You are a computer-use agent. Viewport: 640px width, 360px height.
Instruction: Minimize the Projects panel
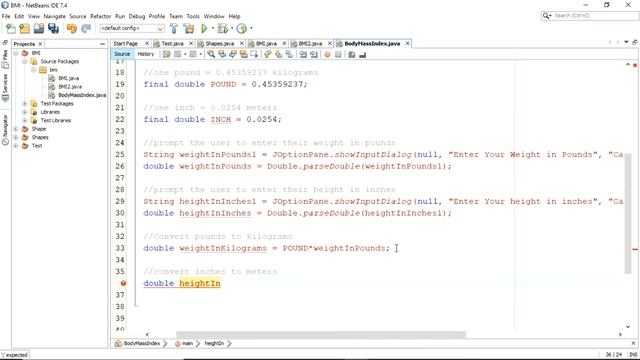pos(102,44)
